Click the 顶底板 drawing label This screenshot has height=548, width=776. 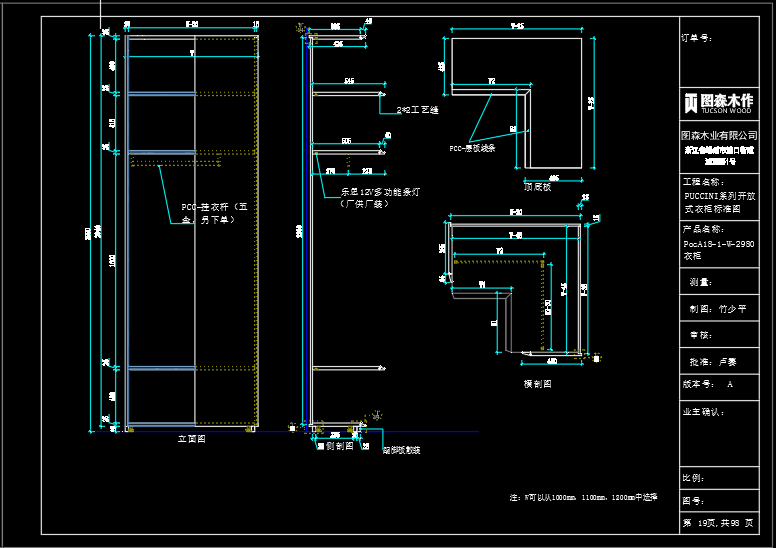click(537, 185)
